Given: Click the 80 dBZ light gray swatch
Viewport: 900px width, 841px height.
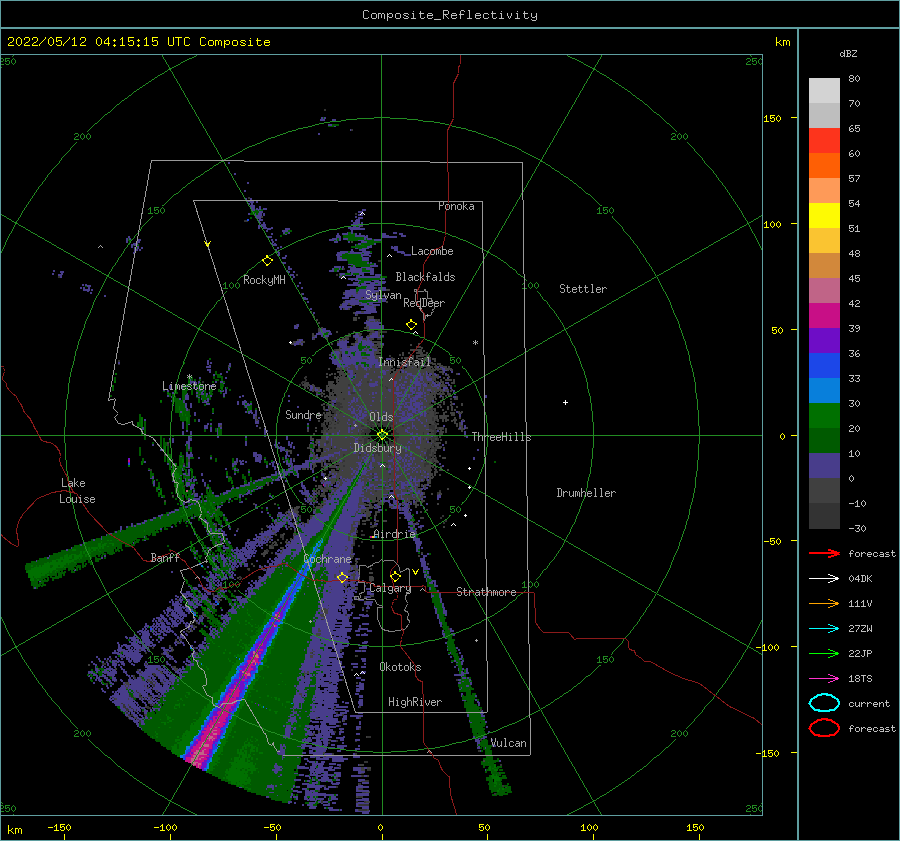Looking at the screenshot, I should [x=824, y=90].
